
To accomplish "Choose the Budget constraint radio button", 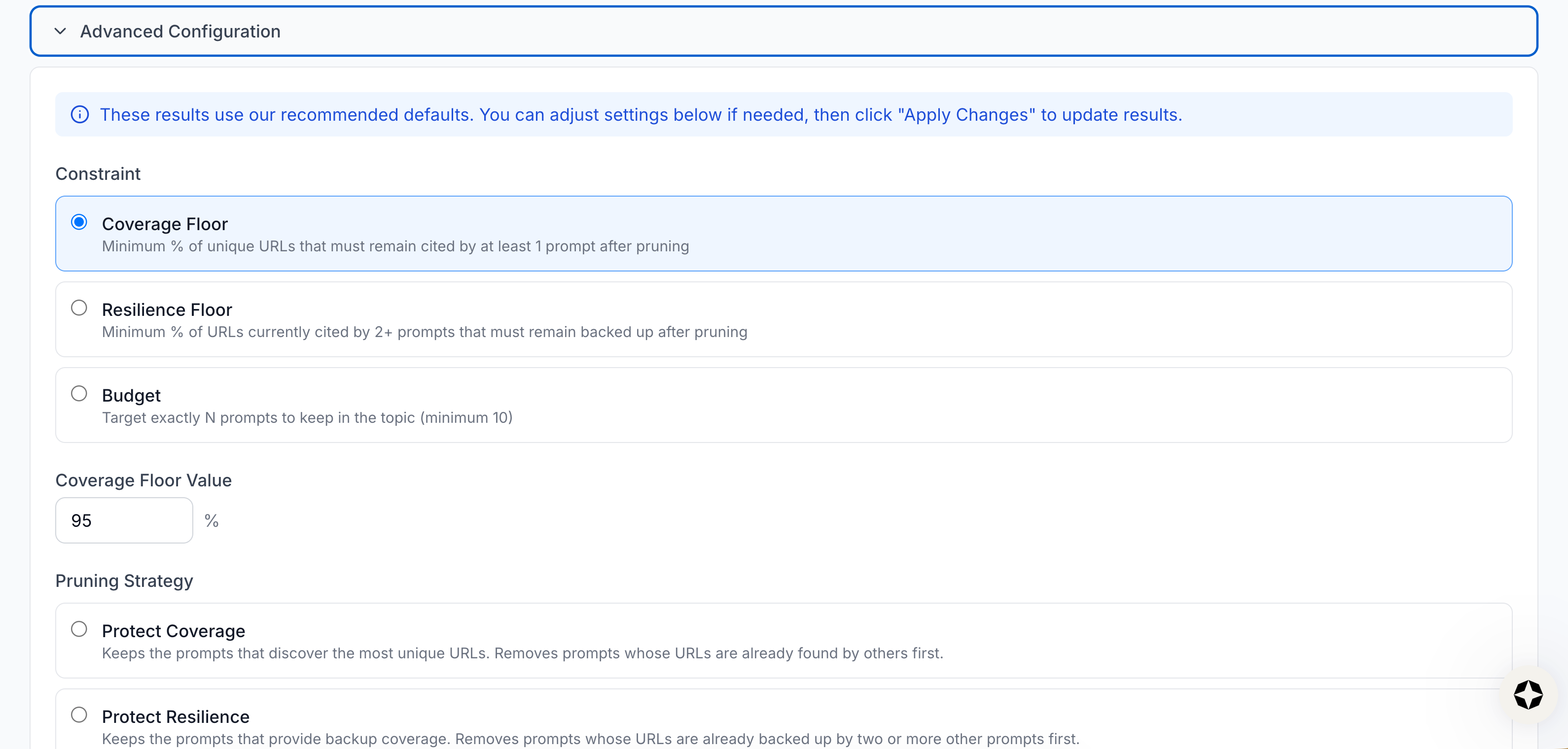I will click(x=79, y=394).
